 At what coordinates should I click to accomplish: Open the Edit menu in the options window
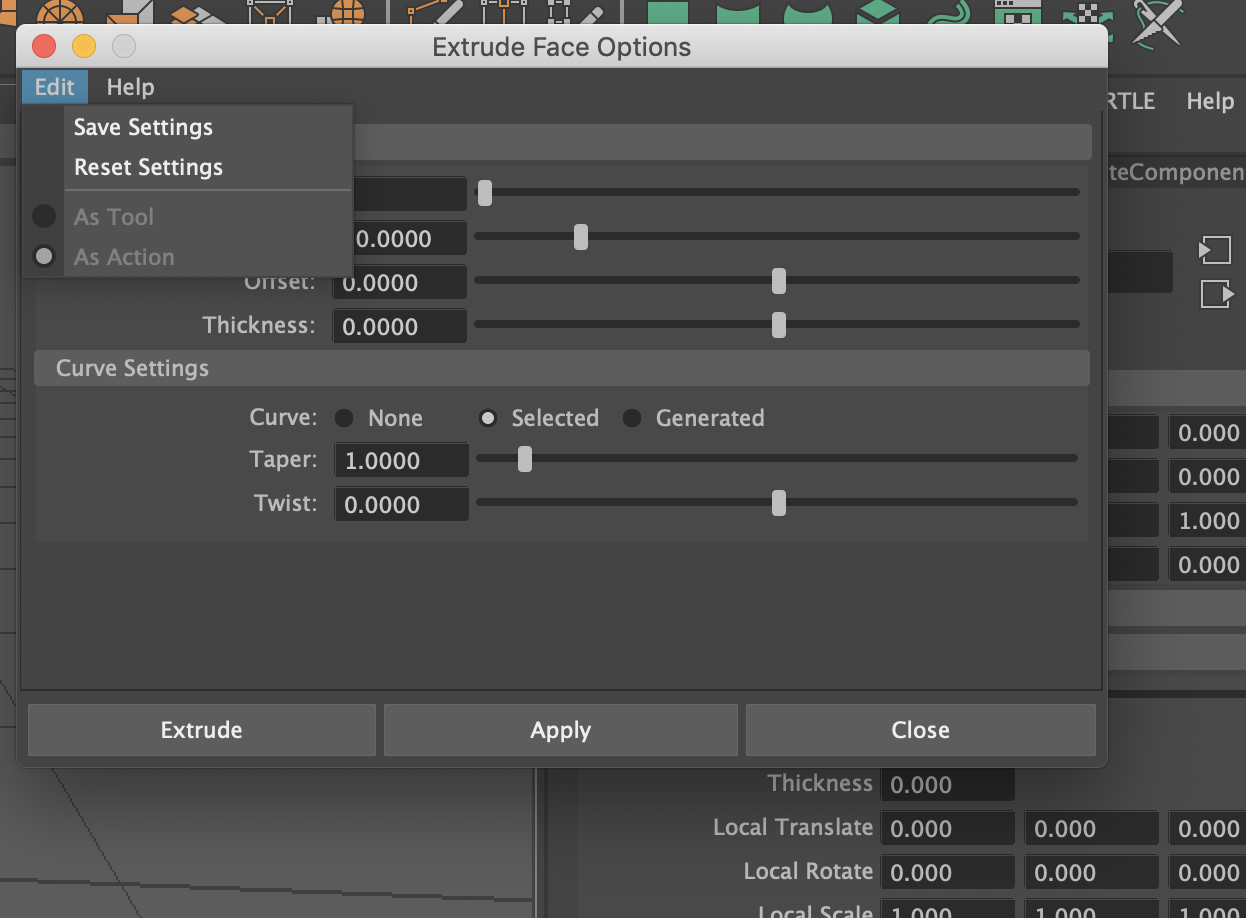click(x=54, y=87)
